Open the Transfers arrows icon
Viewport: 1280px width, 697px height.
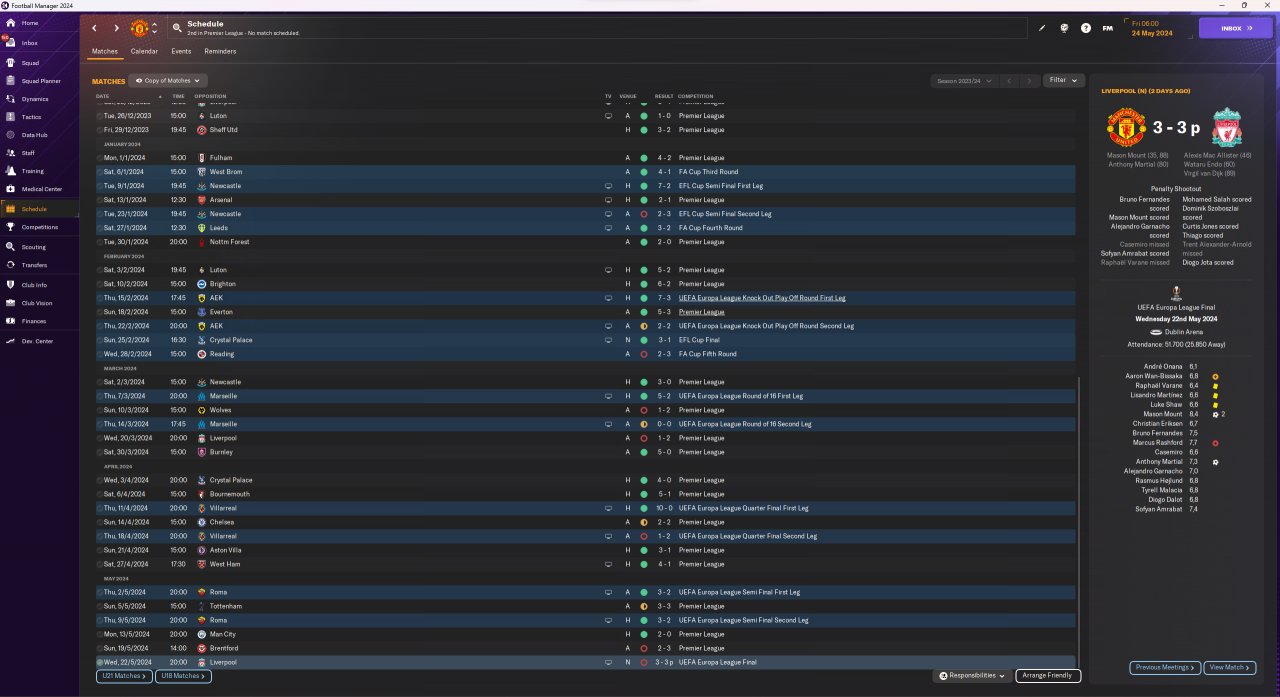11,265
